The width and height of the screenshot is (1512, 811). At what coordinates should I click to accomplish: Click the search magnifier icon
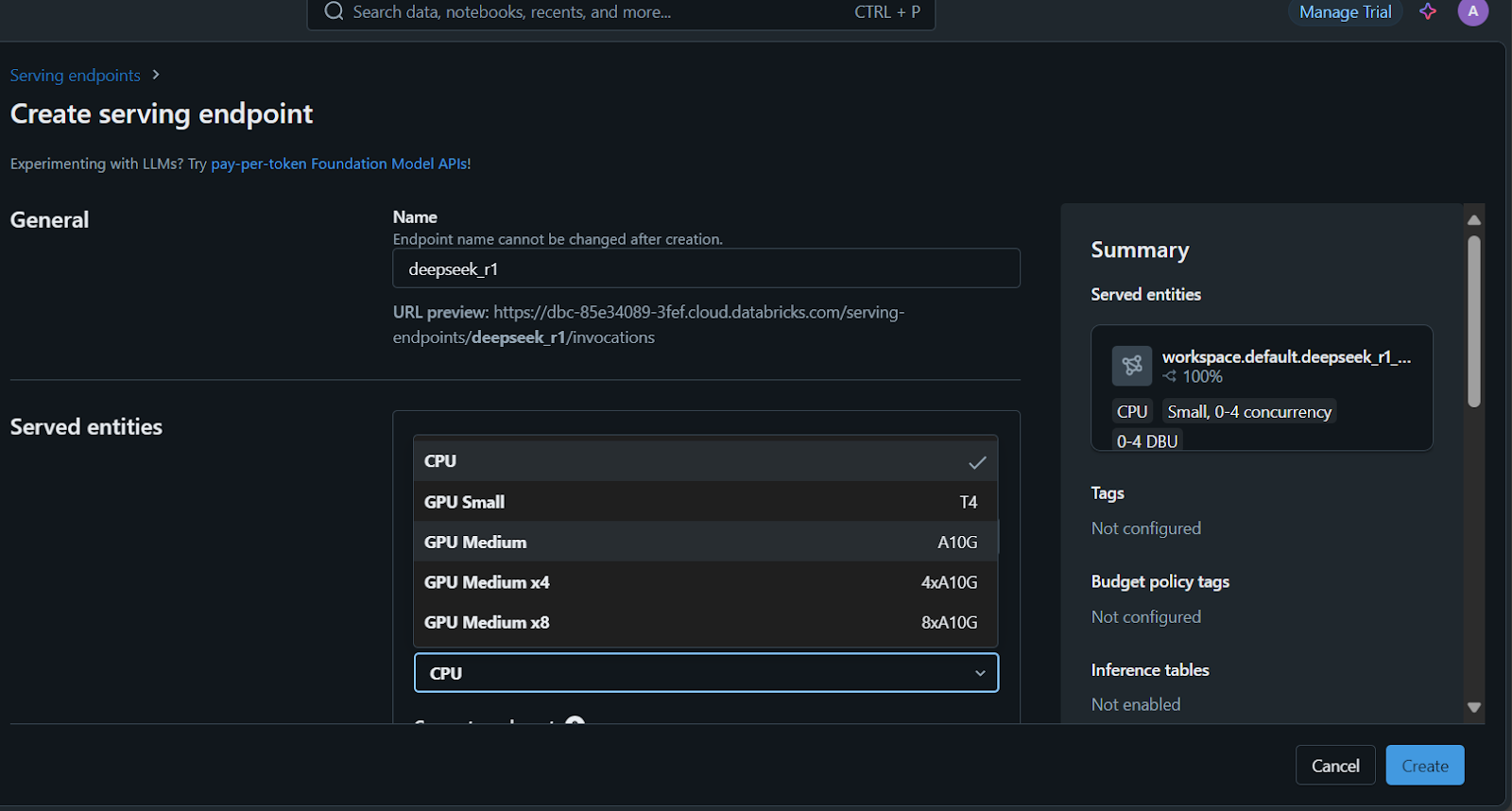click(334, 11)
